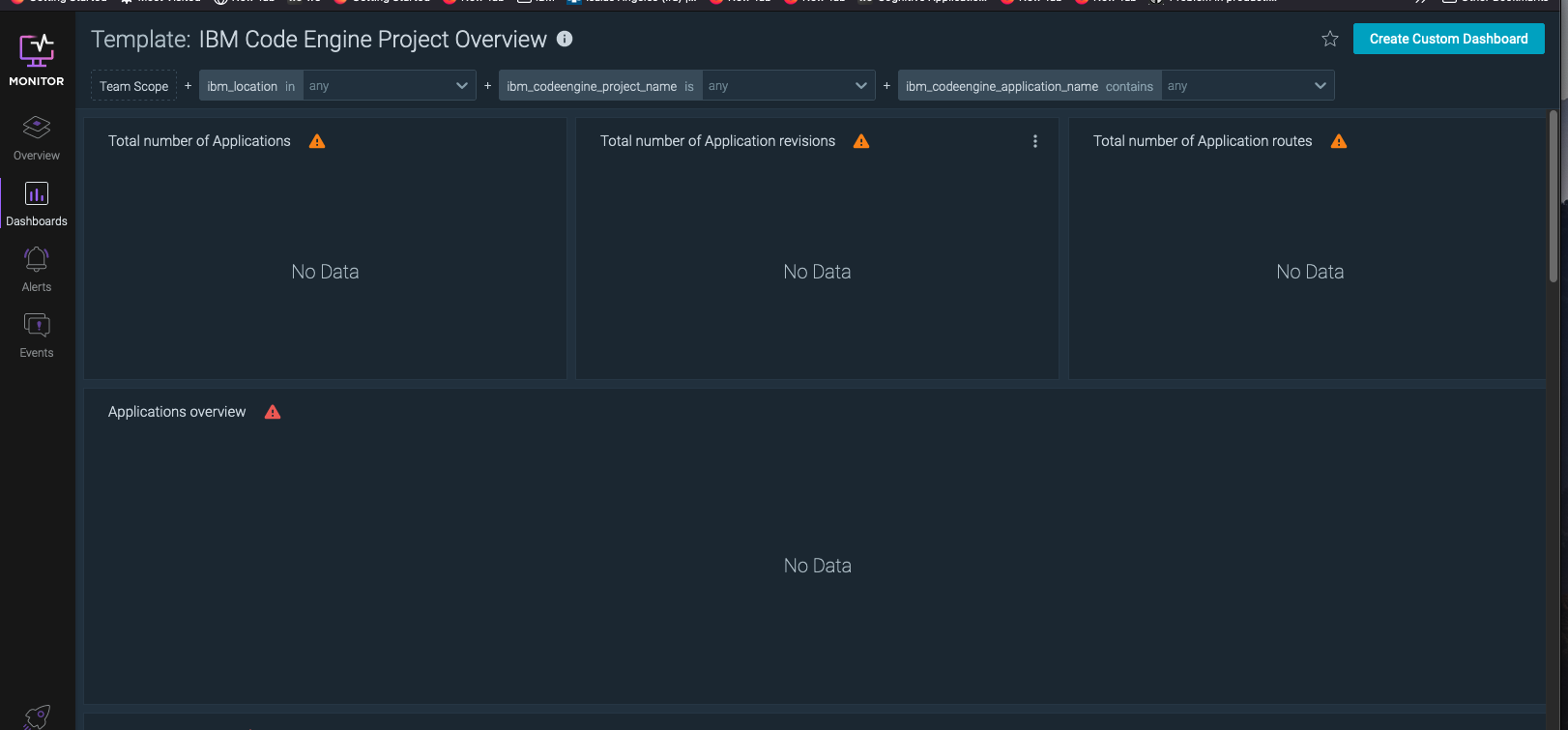Click the ibm_codeengine_project_name scope label
The height and width of the screenshot is (730, 1568).
(592, 86)
